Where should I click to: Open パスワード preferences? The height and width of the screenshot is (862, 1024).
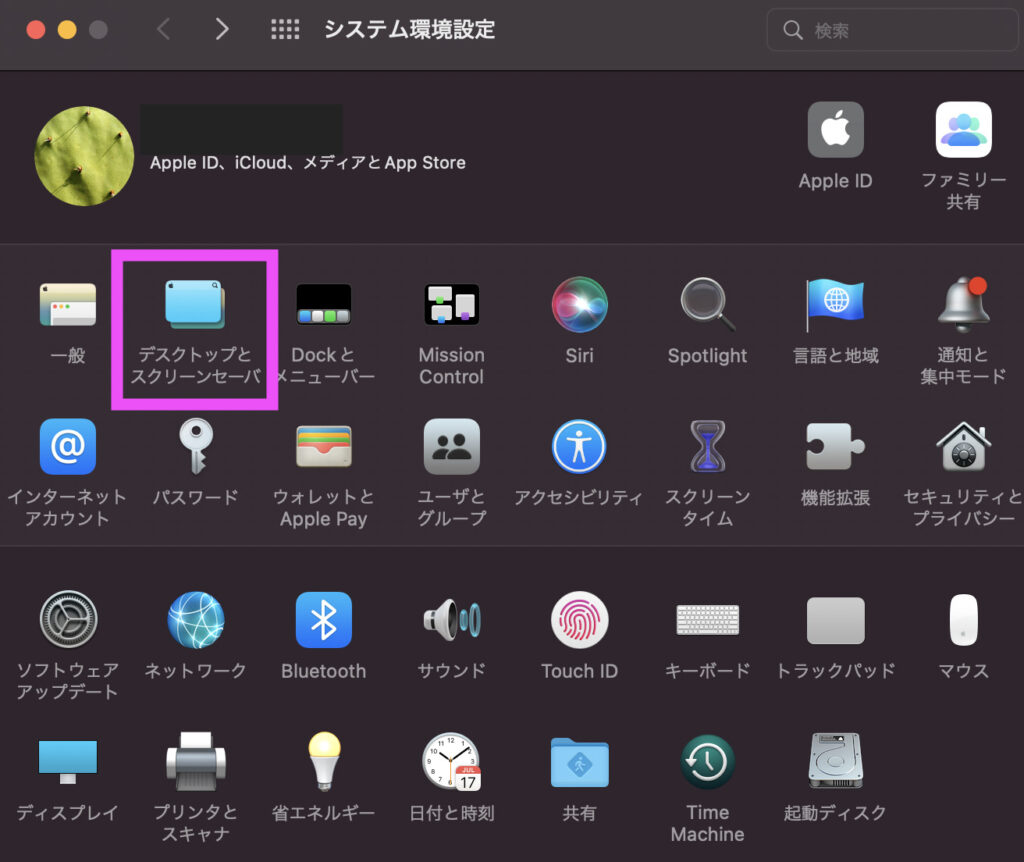pos(196,447)
